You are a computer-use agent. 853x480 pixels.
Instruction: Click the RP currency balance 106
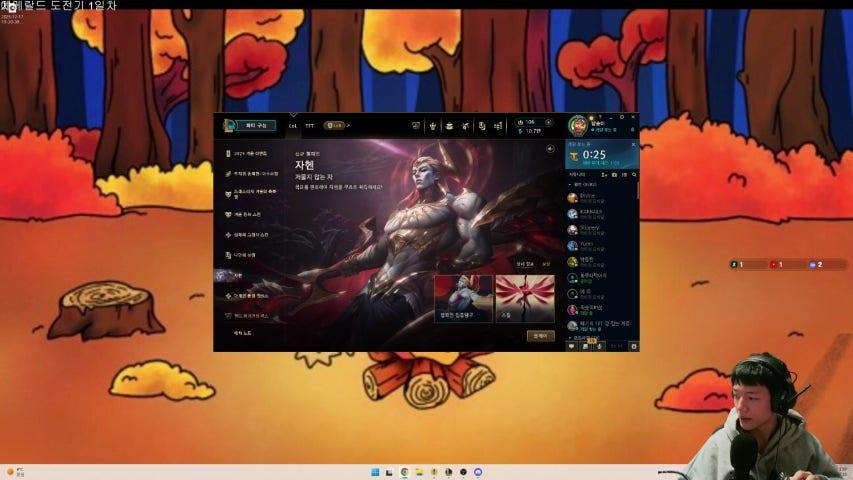(x=527, y=122)
